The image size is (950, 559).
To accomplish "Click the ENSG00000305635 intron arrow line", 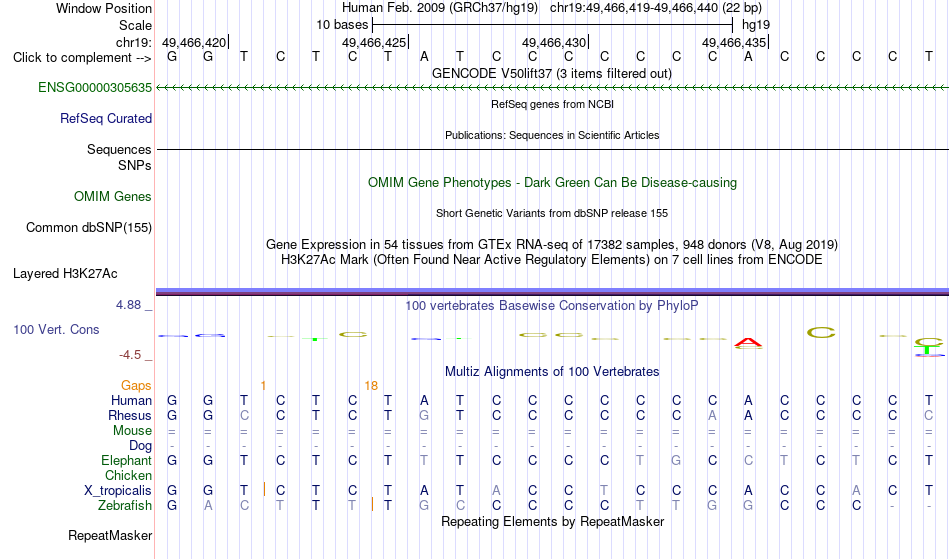I will pyautogui.click(x=553, y=88).
